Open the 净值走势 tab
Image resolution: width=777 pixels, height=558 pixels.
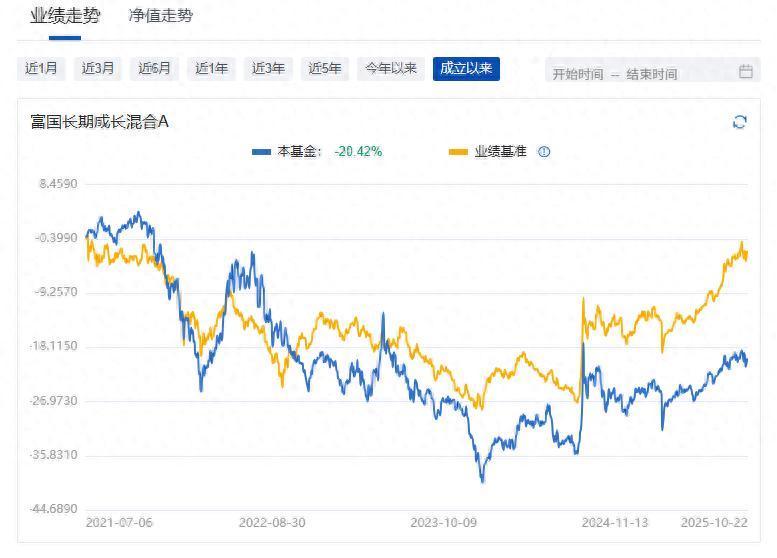(x=161, y=16)
